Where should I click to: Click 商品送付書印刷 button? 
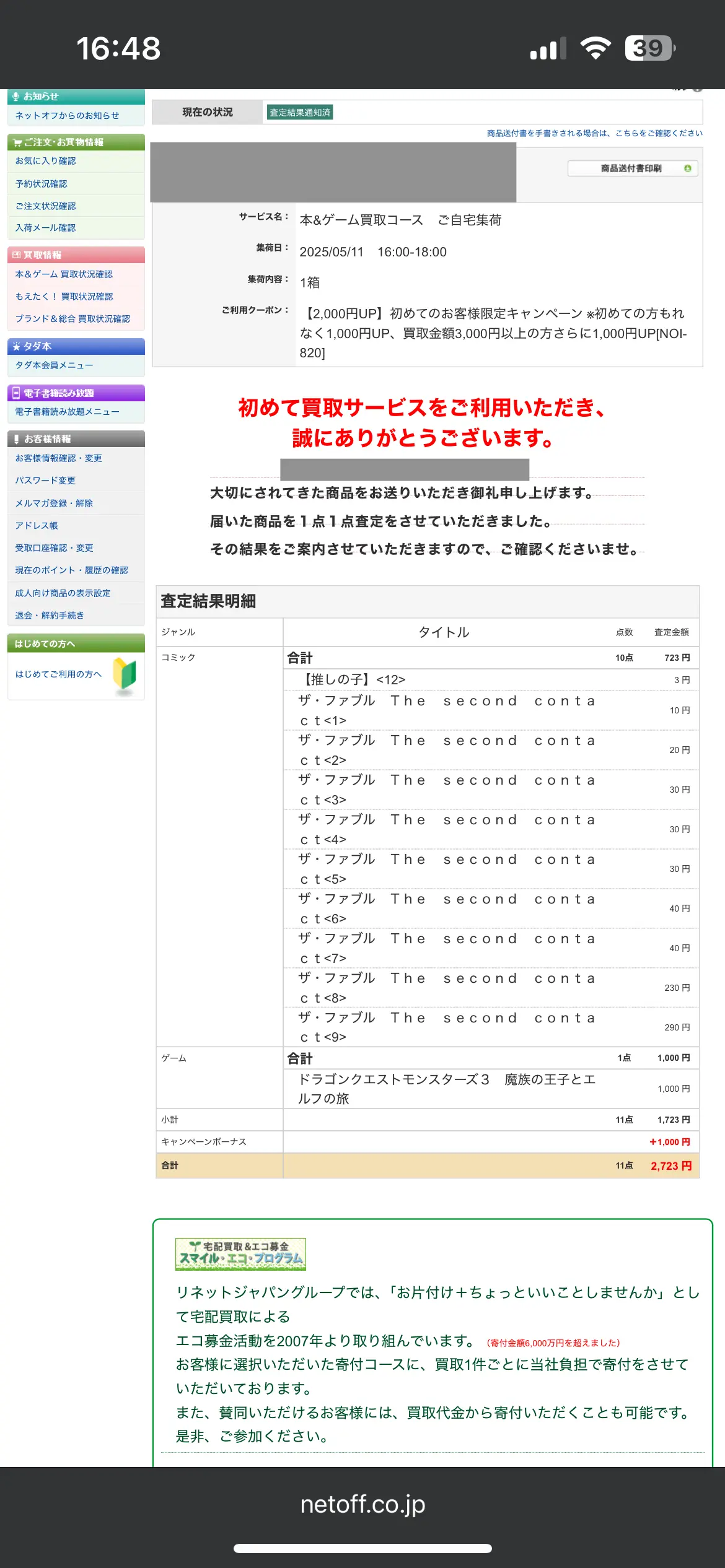click(633, 168)
